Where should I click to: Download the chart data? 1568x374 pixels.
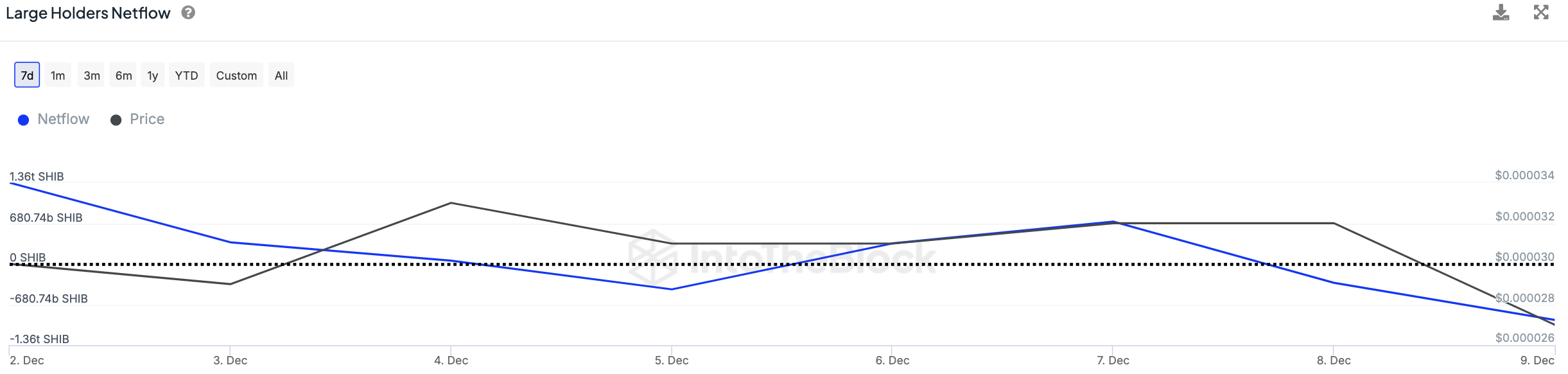click(1501, 13)
